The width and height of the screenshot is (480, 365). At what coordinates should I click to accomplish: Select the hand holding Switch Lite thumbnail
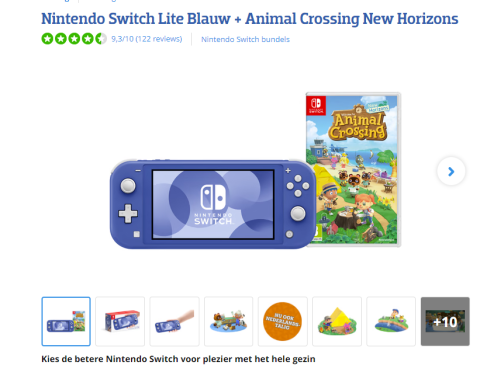point(174,321)
